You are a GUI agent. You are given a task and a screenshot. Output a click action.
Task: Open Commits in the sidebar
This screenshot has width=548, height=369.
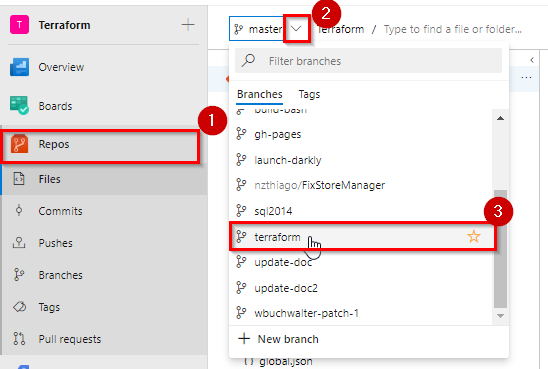pyautogui.click(x=104, y=211)
